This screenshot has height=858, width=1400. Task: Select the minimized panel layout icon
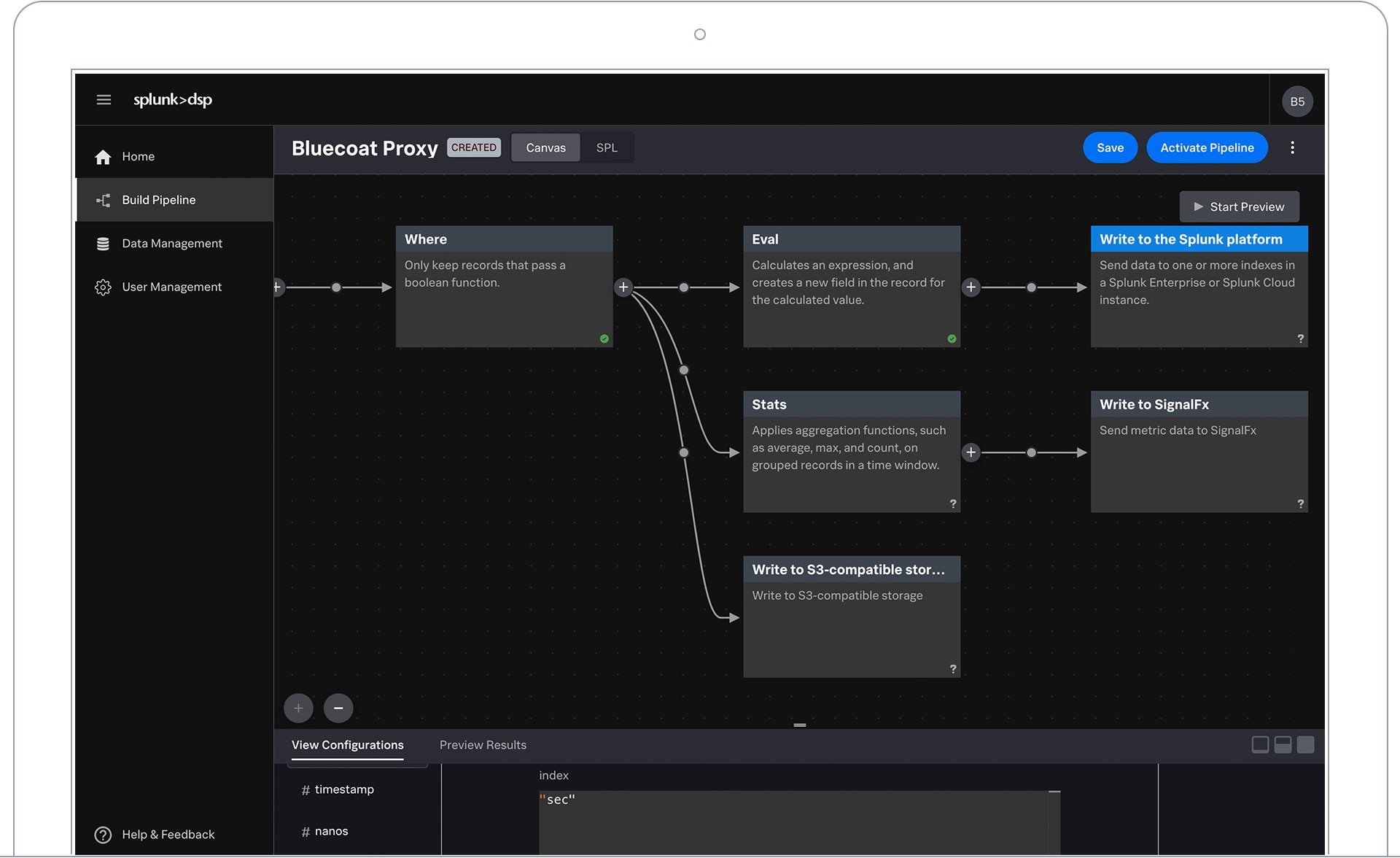pos(1260,744)
